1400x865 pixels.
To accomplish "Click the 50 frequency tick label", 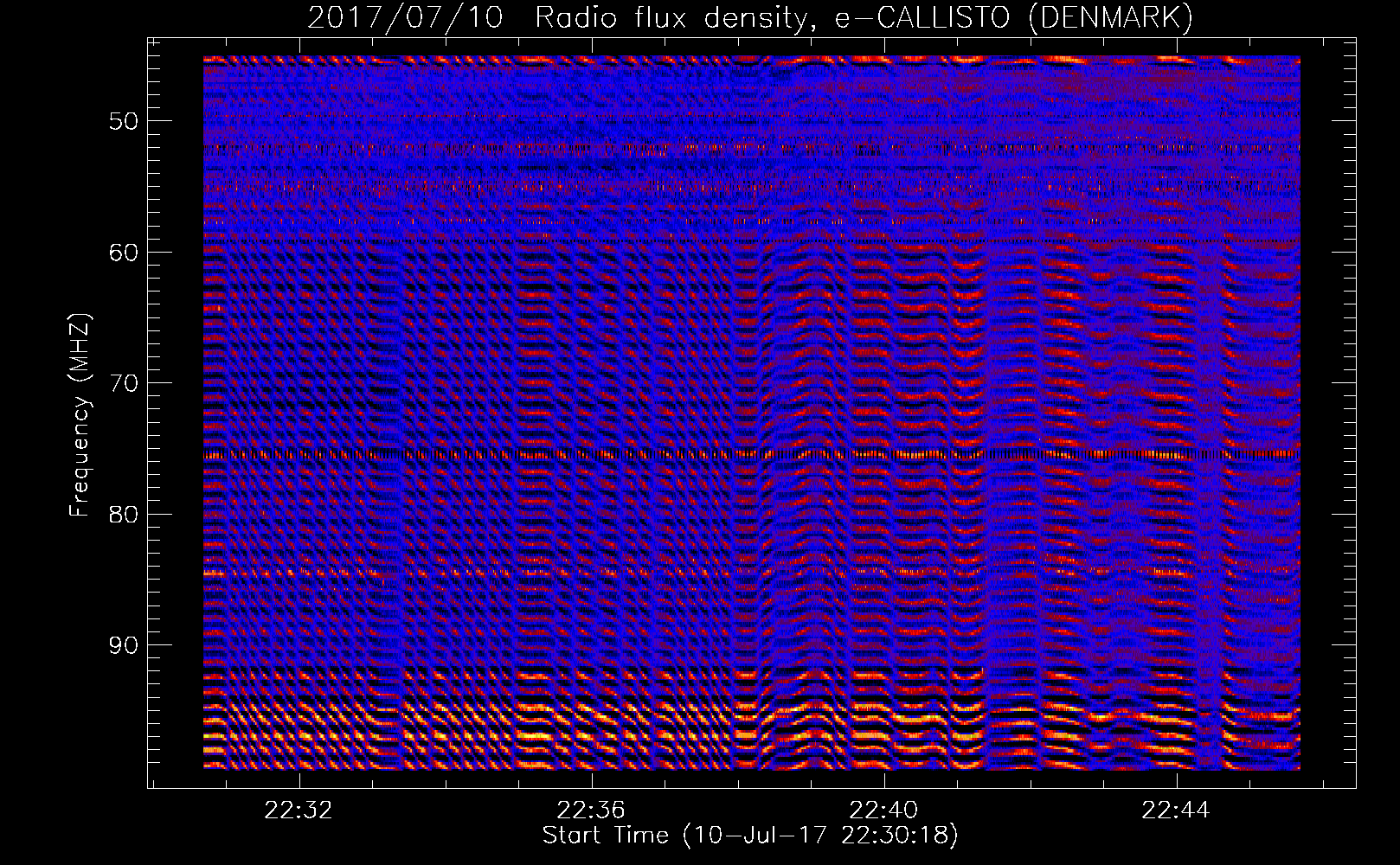I will coord(124,121).
